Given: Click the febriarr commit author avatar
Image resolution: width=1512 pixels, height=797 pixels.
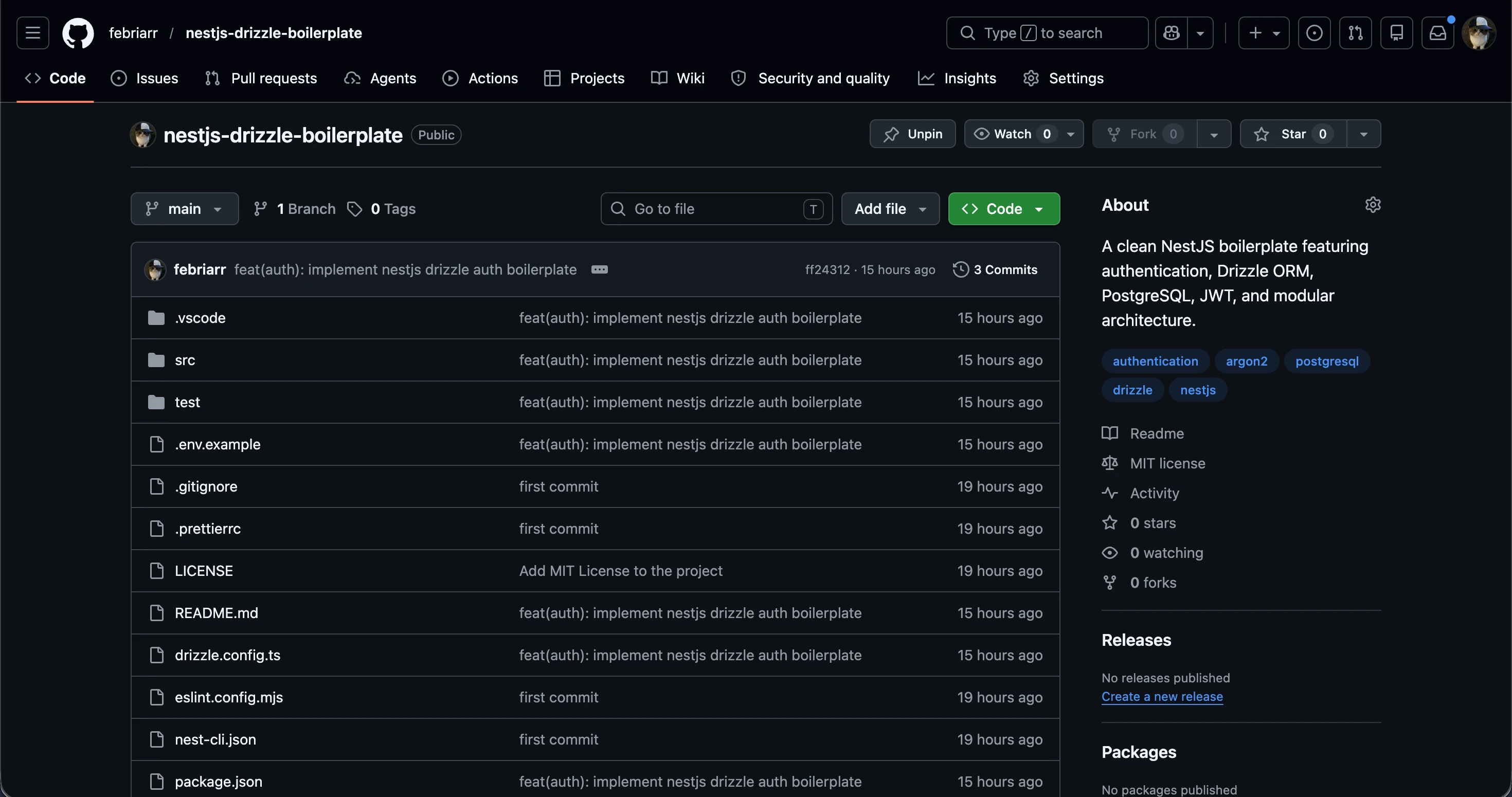Looking at the screenshot, I should (155, 269).
